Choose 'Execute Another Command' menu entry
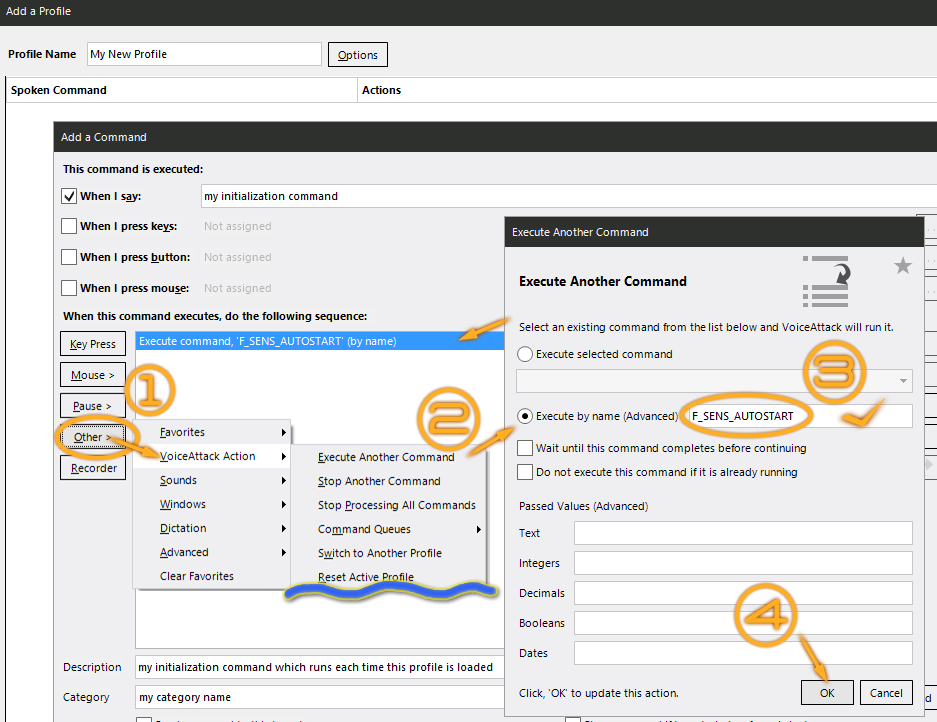Screen dimensions: 937x722 coord(386,457)
